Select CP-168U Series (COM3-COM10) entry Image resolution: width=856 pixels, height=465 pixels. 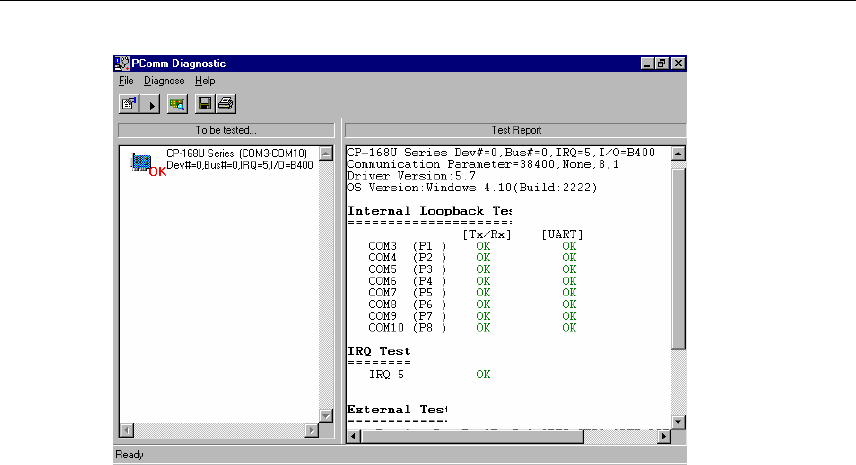(x=236, y=153)
